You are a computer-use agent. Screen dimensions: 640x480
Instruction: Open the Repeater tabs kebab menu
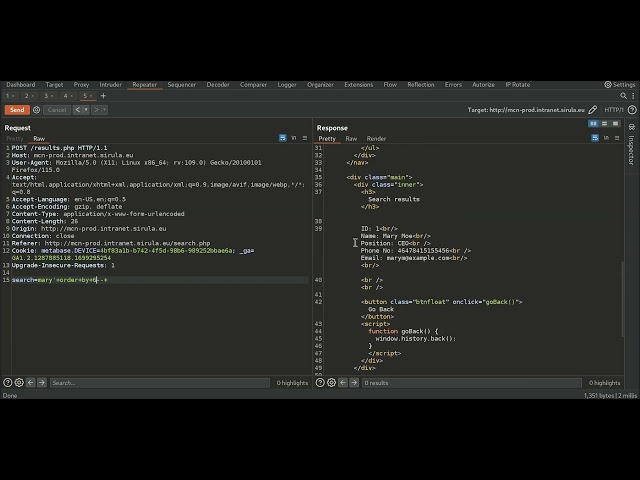[633, 96]
